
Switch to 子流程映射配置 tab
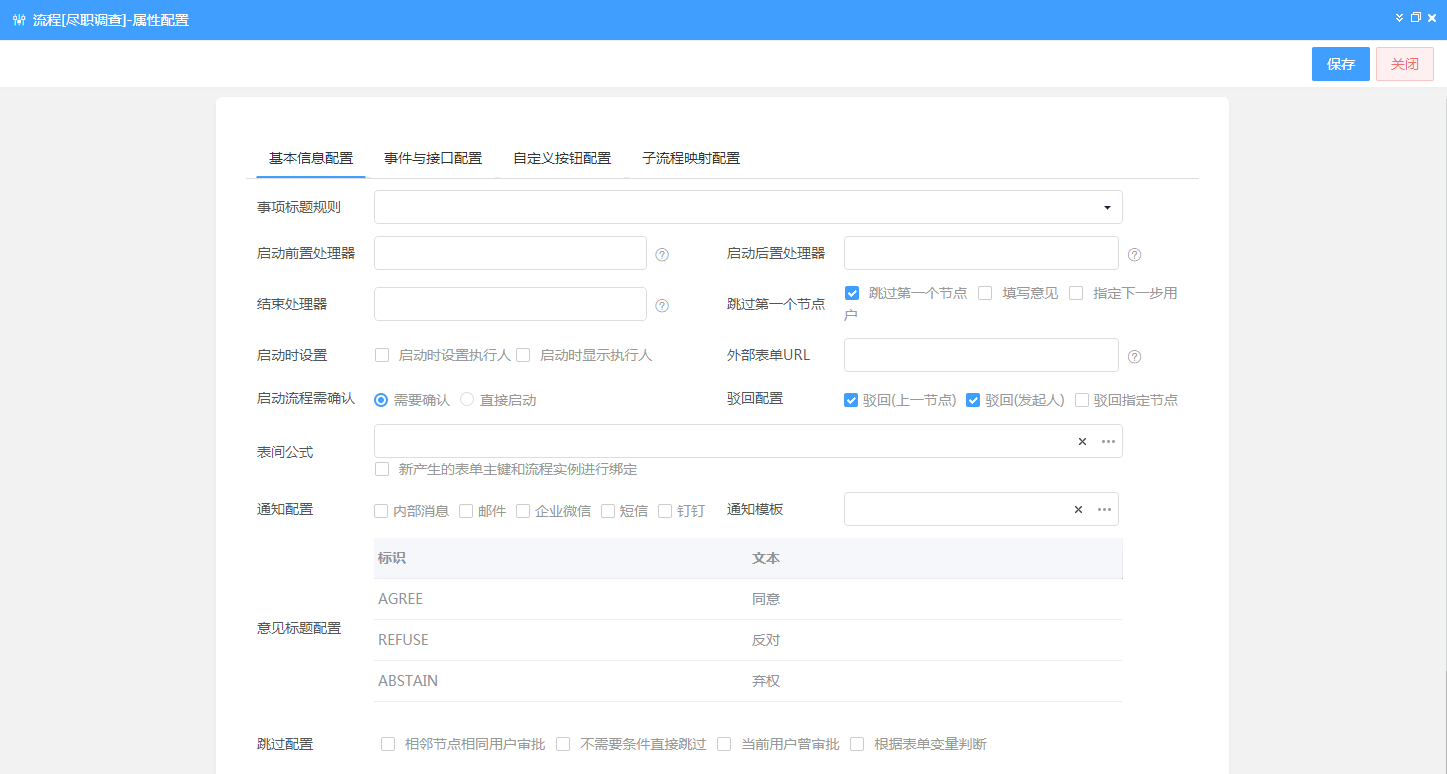(691, 158)
